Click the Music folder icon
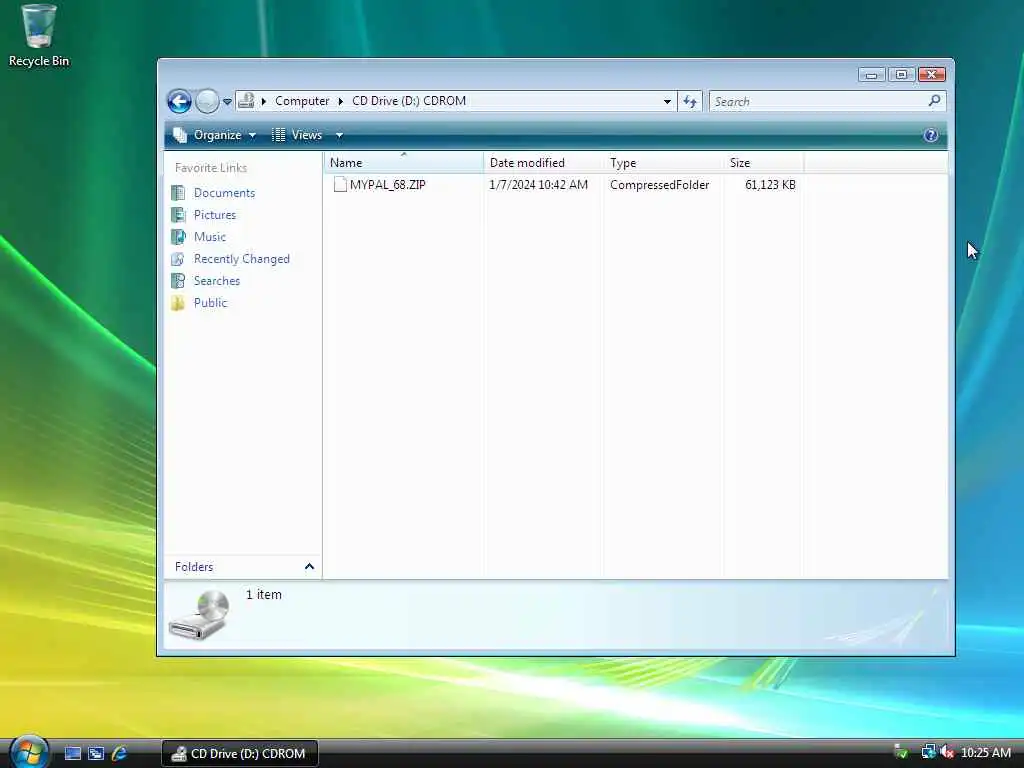The image size is (1024, 768). 178,237
